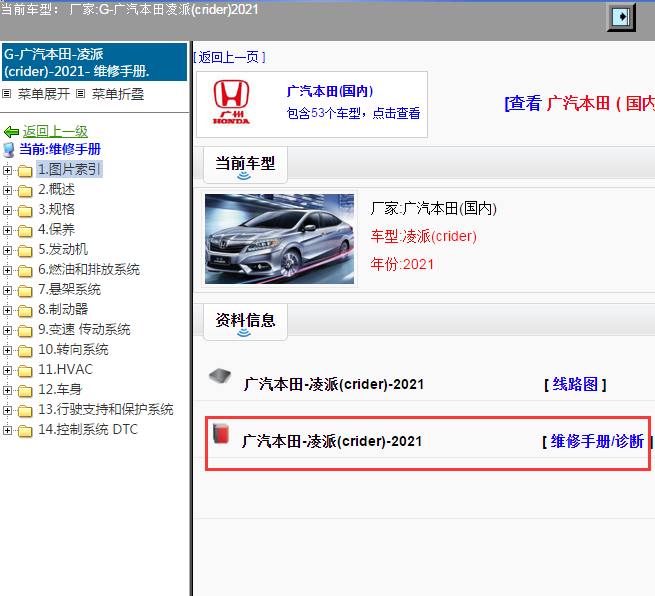Click the 车型:凌派(crider) text
The height and width of the screenshot is (596, 655).
point(424,236)
